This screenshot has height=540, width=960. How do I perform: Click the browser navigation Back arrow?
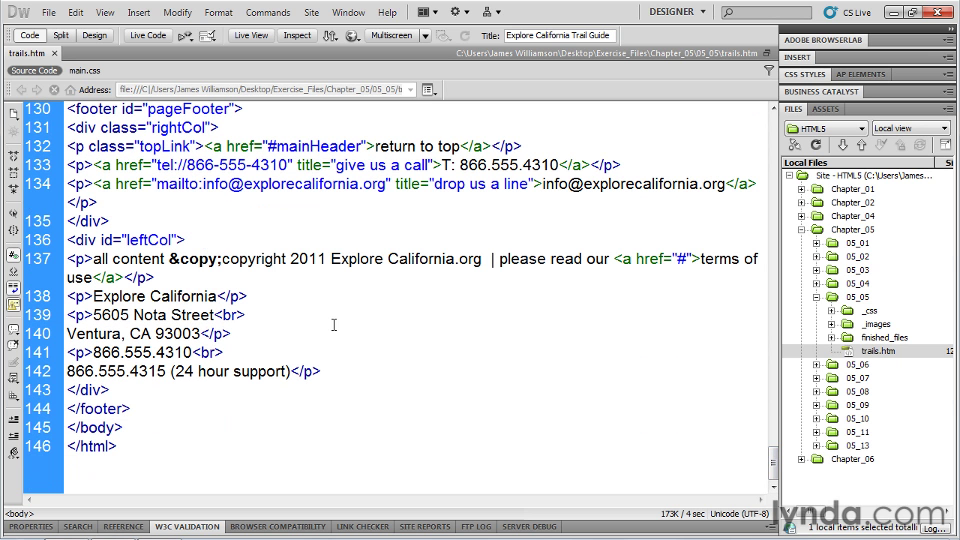click(x=21, y=89)
